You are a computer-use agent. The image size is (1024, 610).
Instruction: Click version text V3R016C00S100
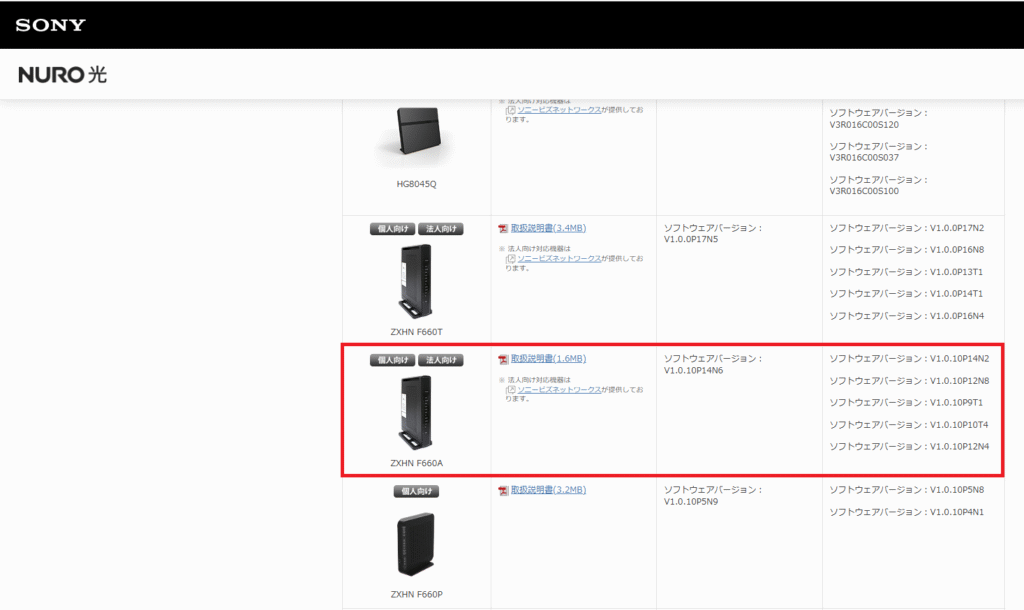[x=864, y=191]
